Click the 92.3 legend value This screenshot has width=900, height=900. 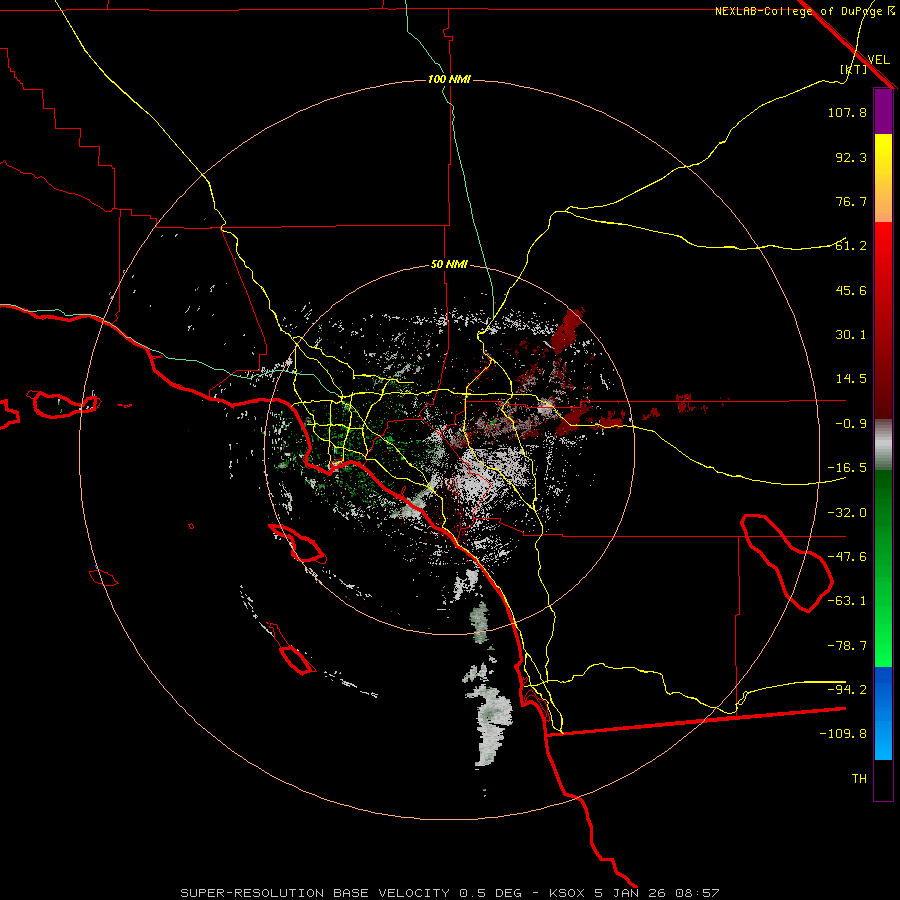coord(851,157)
